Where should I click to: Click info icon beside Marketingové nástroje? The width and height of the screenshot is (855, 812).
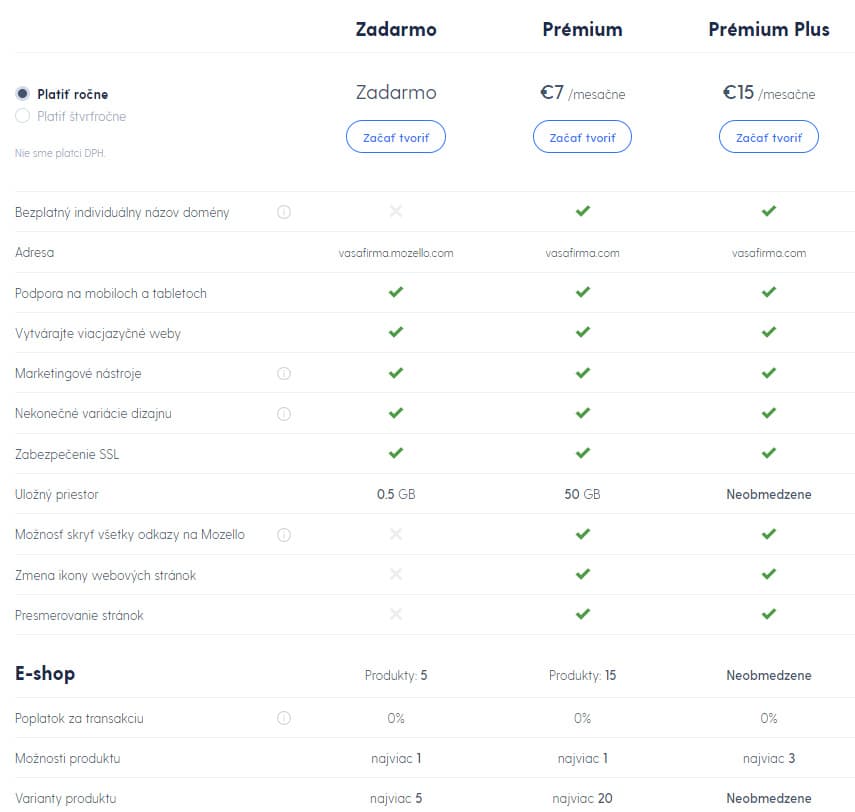tap(284, 373)
